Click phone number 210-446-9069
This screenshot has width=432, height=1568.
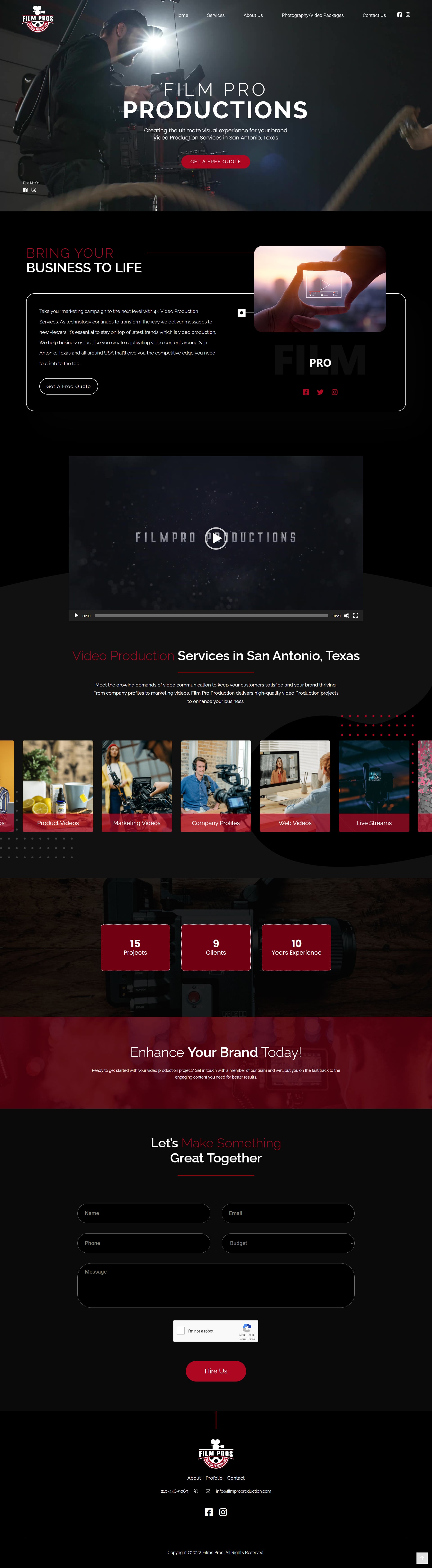(x=174, y=1491)
